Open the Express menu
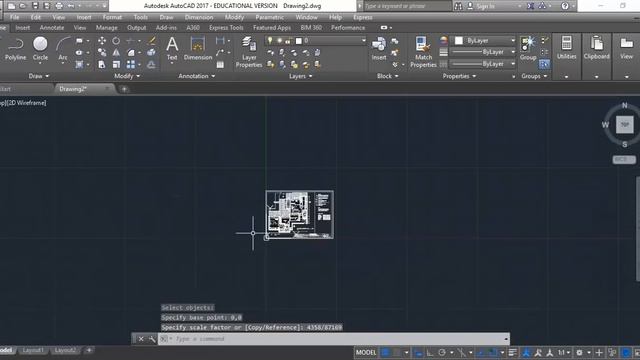The image size is (640, 360). (362, 17)
